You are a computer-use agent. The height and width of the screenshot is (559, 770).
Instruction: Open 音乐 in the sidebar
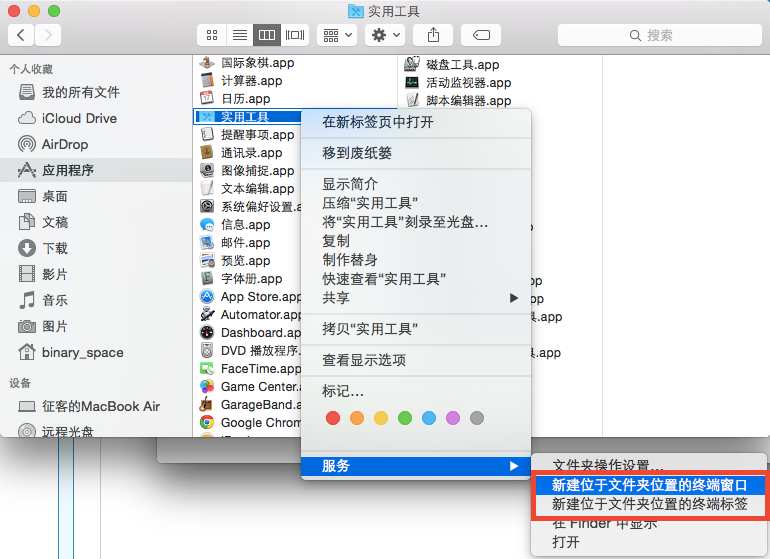coord(96,301)
